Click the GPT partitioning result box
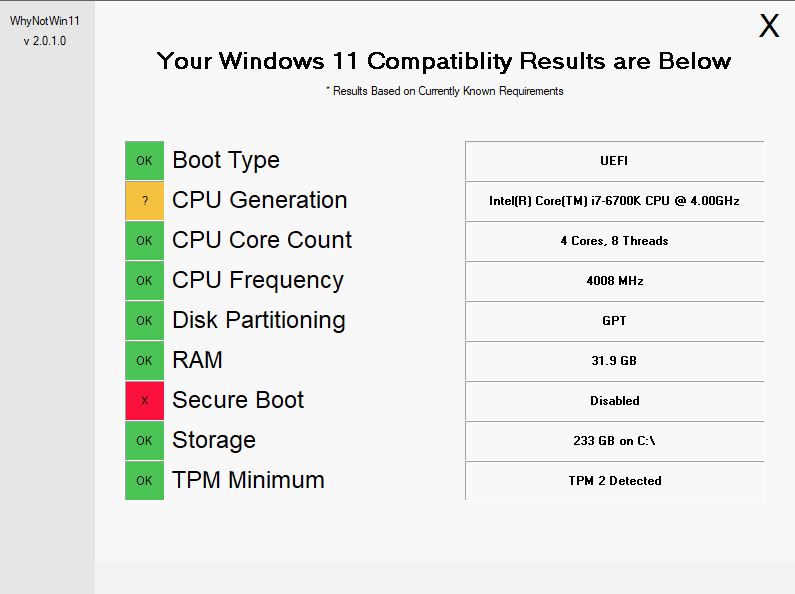Viewport: 795px width, 594px height. [x=614, y=321]
